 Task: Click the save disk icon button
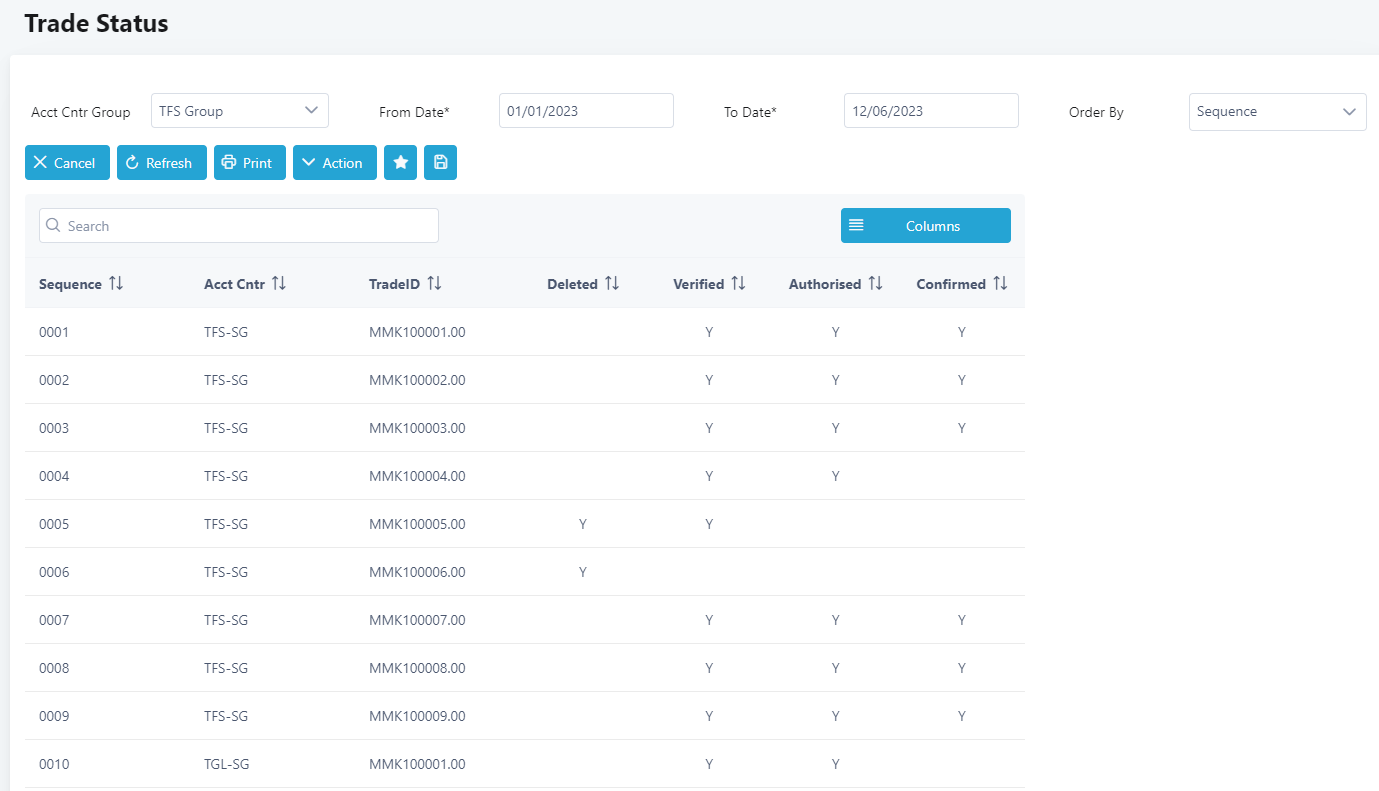pos(440,163)
